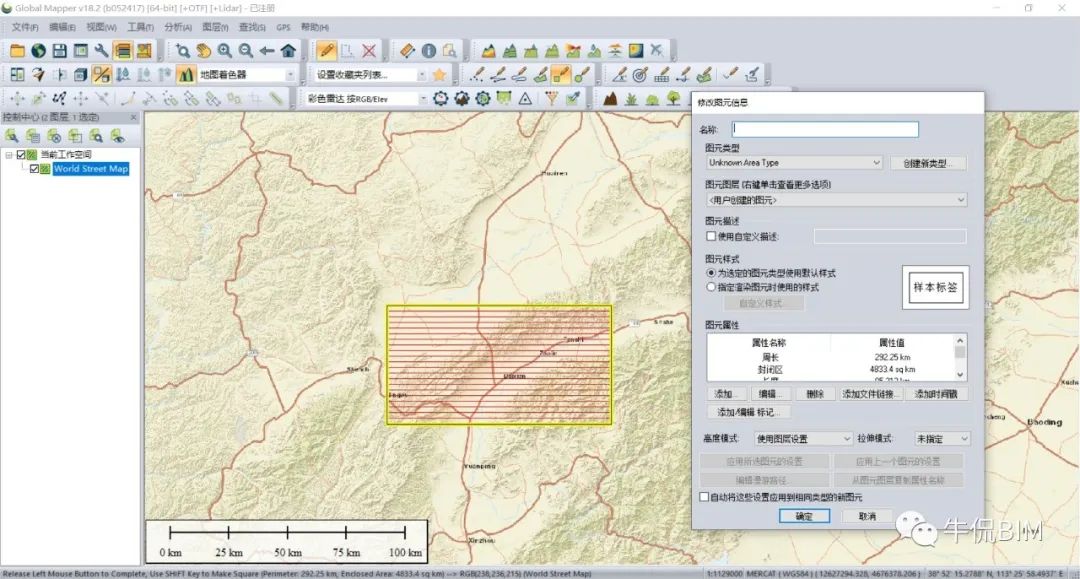Click the 确定 button
The height and width of the screenshot is (579, 1080).
point(804,516)
